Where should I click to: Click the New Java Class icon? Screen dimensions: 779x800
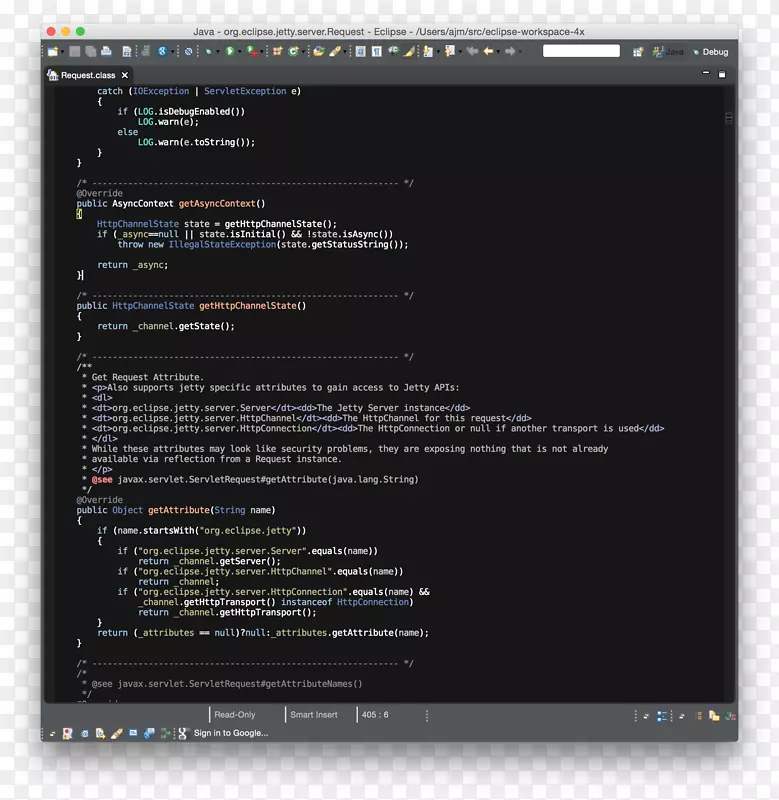[293, 51]
